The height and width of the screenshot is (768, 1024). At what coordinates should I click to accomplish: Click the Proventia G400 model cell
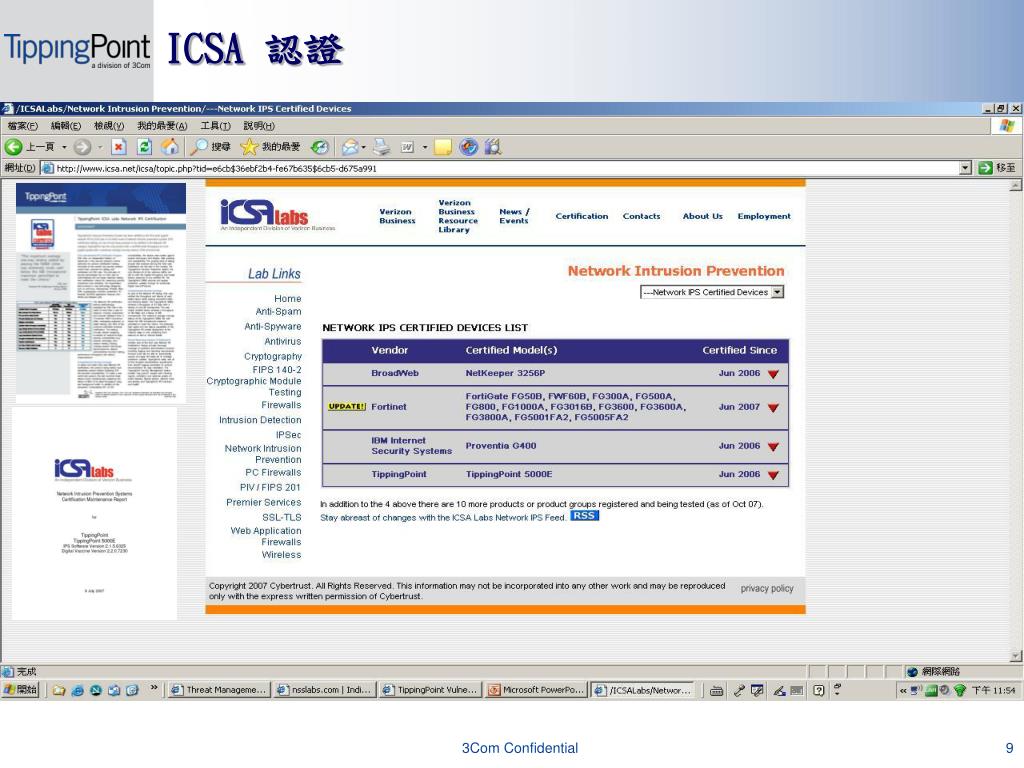click(x=500, y=446)
